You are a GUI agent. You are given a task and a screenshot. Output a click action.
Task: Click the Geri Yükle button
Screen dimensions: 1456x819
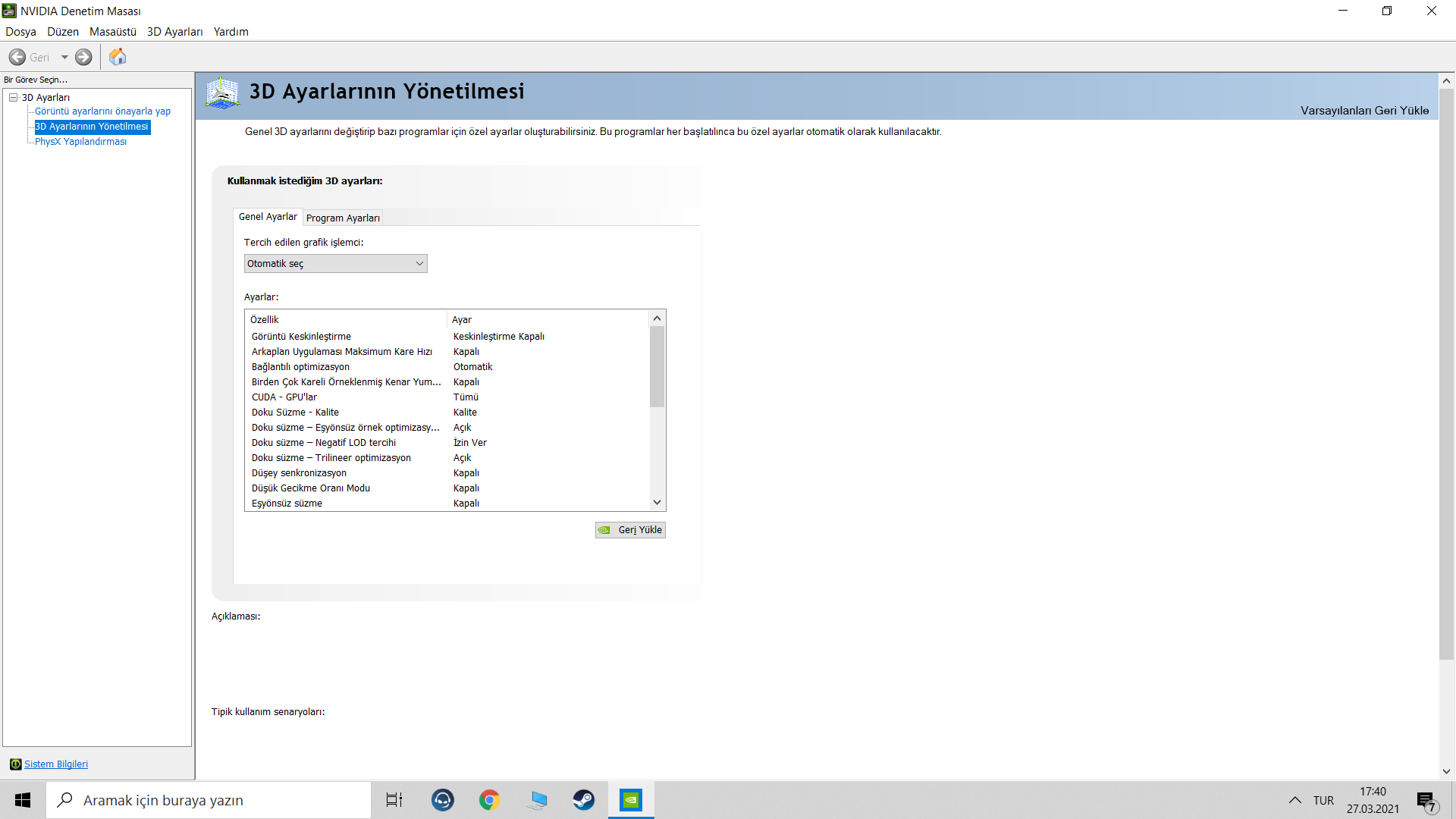pos(631,530)
